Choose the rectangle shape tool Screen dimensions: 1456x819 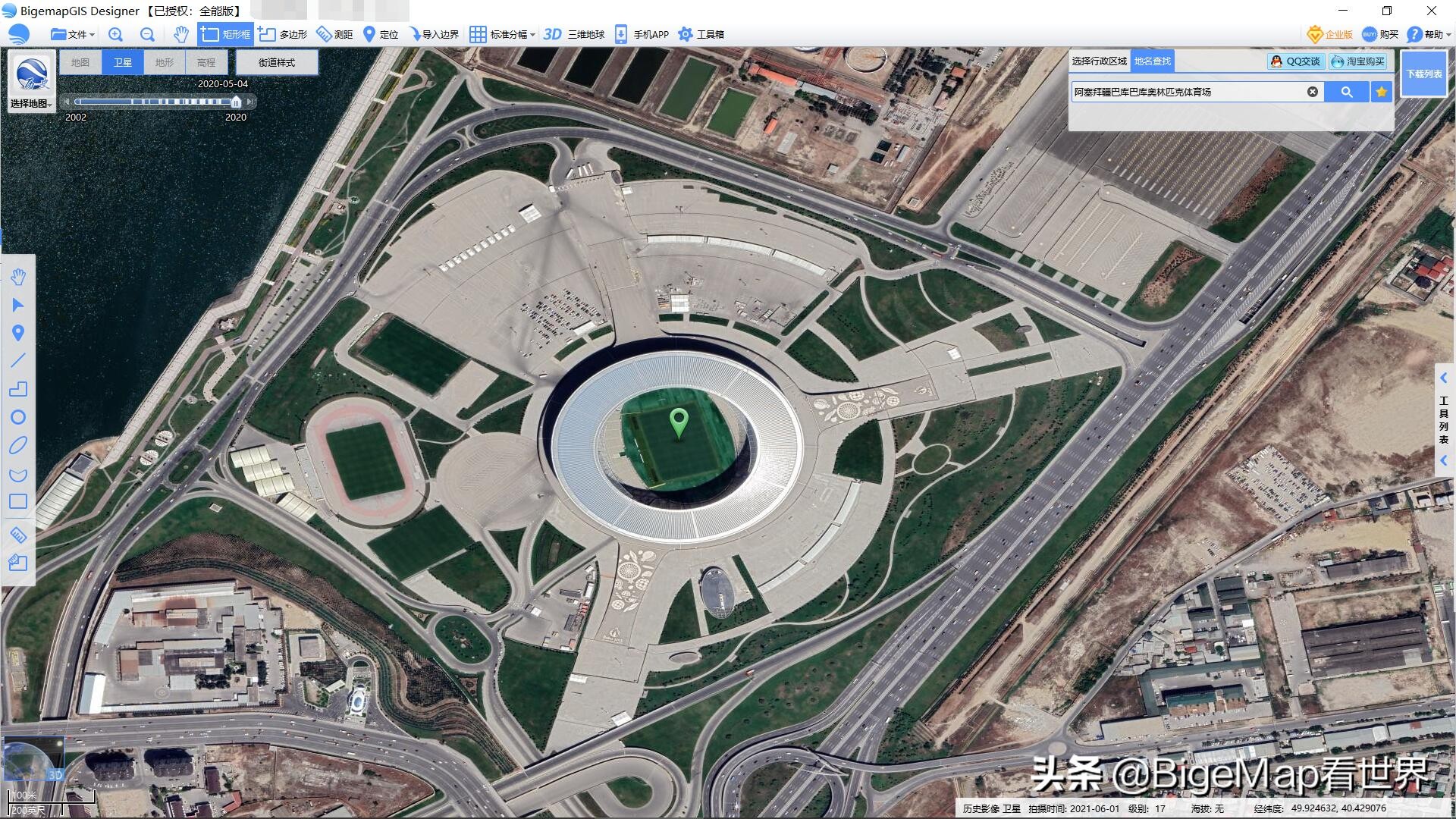(x=18, y=501)
